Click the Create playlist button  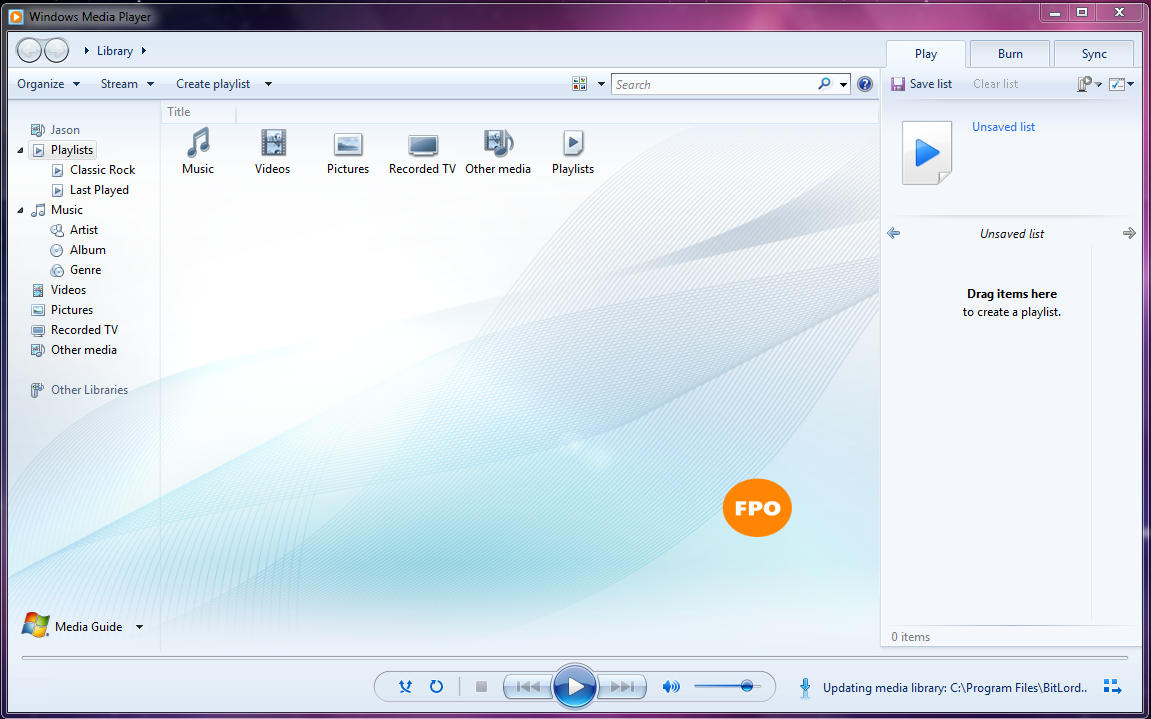pyautogui.click(x=213, y=84)
